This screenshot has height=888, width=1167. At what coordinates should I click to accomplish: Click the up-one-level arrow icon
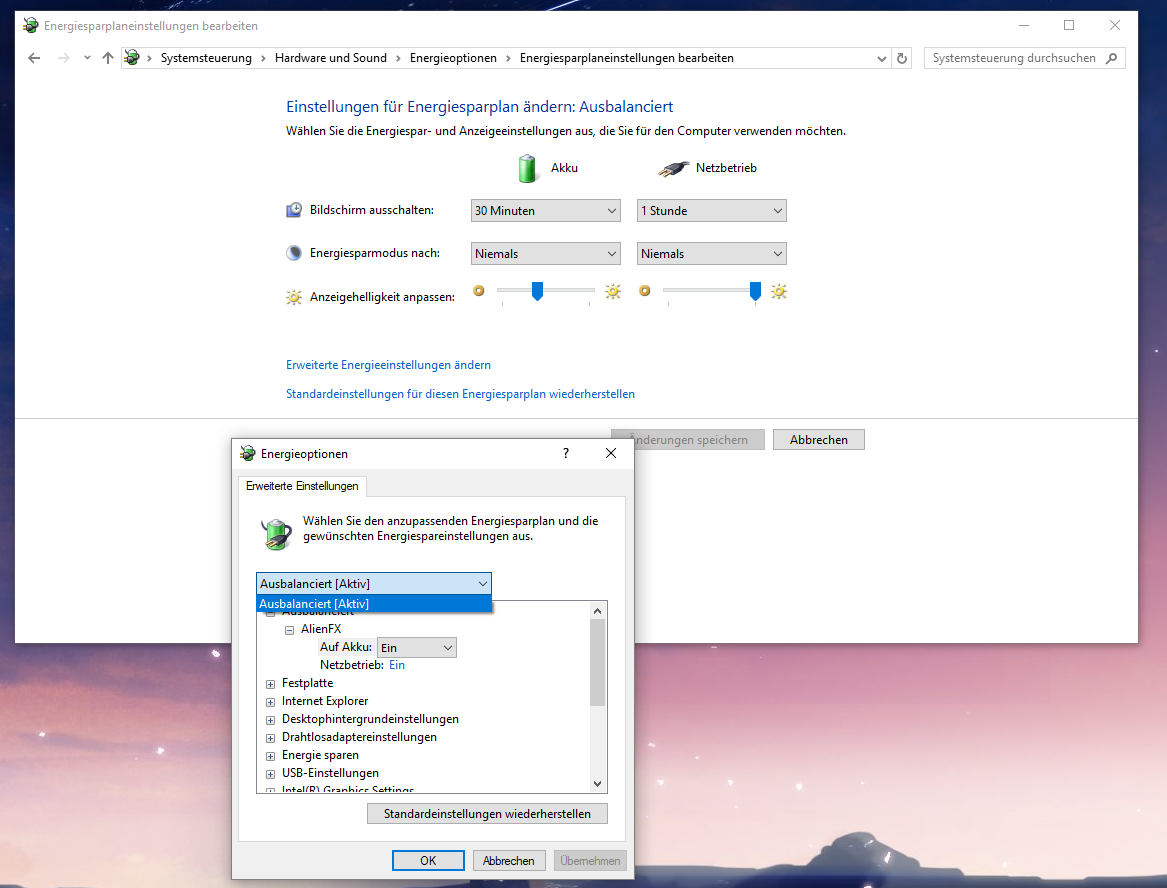coord(108,58)
